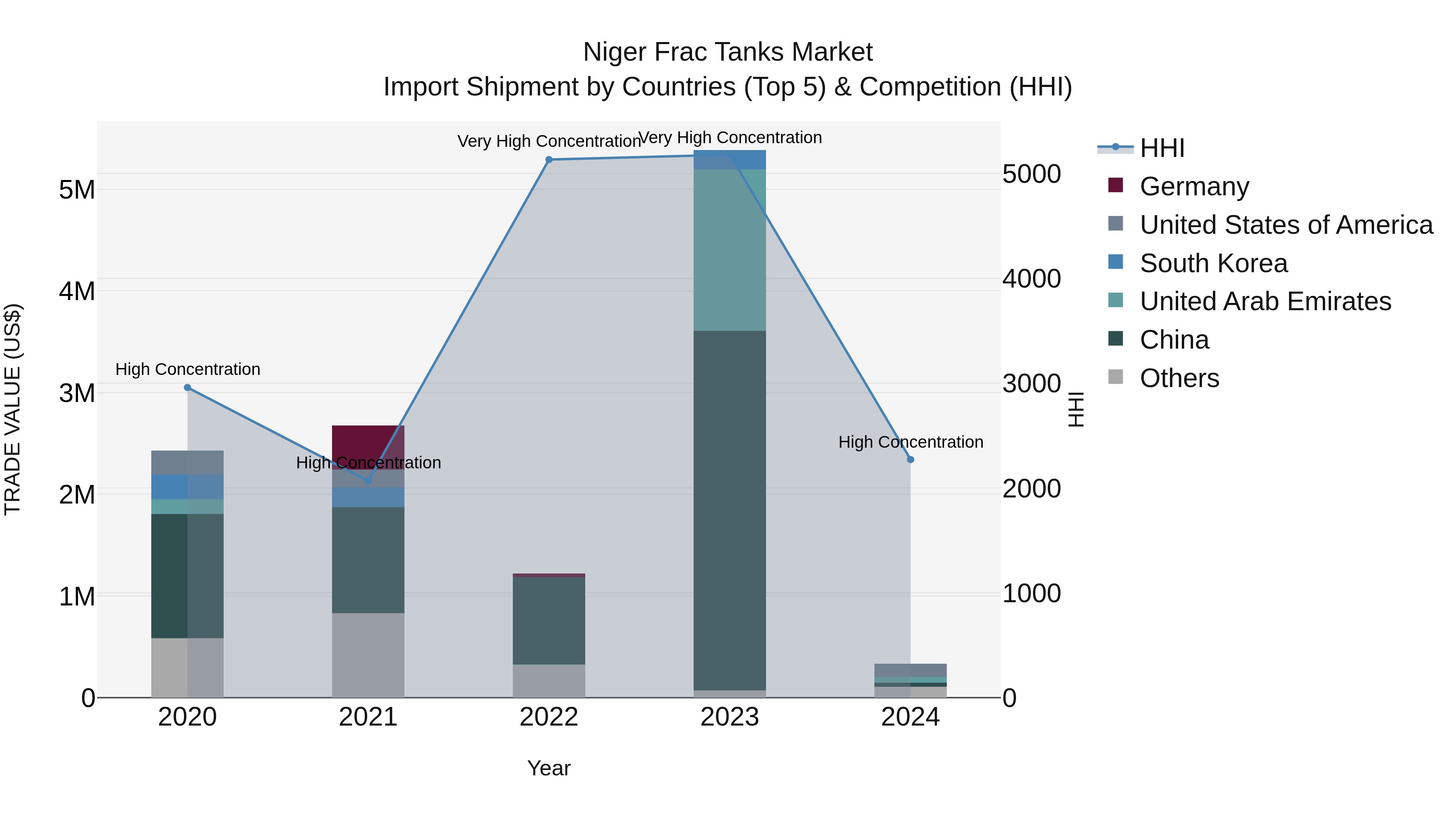Click the 'Import Shipment by Countries' subtitle line
The image size is (1456, 819).
click(x=728, y=87)
